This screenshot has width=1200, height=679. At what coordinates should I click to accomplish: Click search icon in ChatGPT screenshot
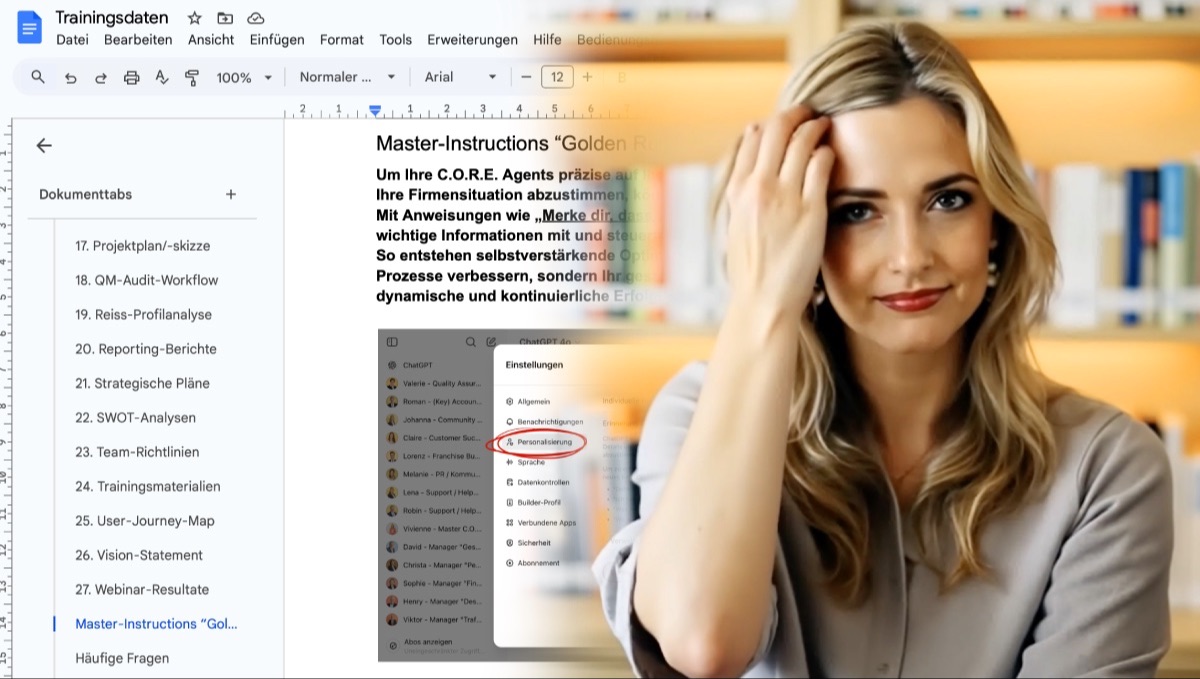point(471,342)
